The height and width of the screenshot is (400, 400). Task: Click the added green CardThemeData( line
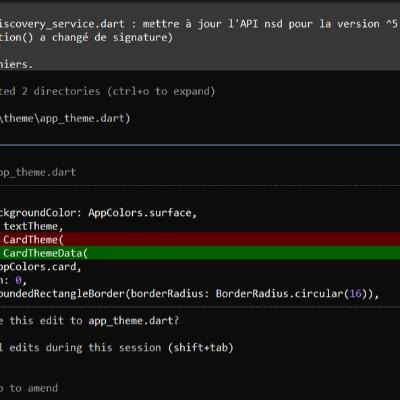pos(200,253)
